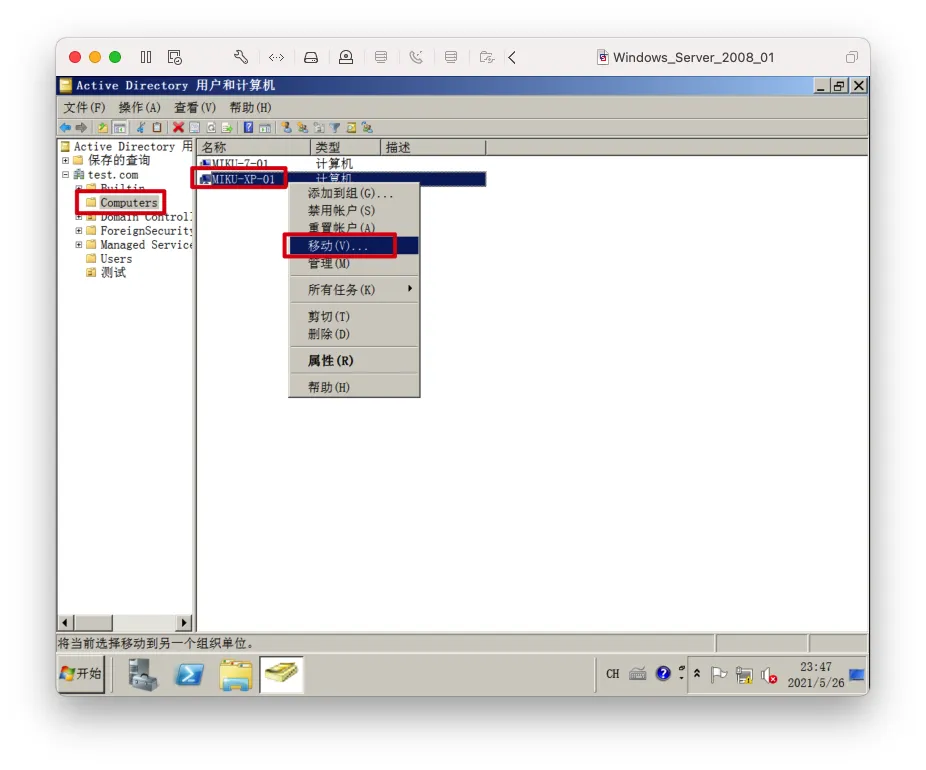Image resolution: width=926 pixels, height=770 pixels.
Task: Click the CH language indicator on taskbar
Action: tap(612, 674)
